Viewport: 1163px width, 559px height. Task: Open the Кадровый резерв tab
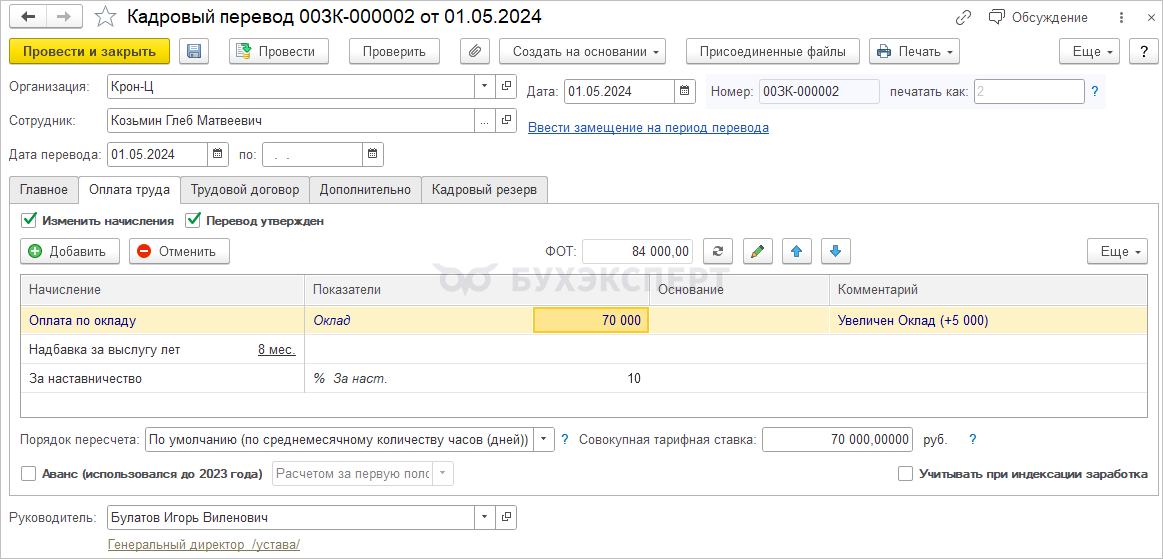tap(484, 190)
